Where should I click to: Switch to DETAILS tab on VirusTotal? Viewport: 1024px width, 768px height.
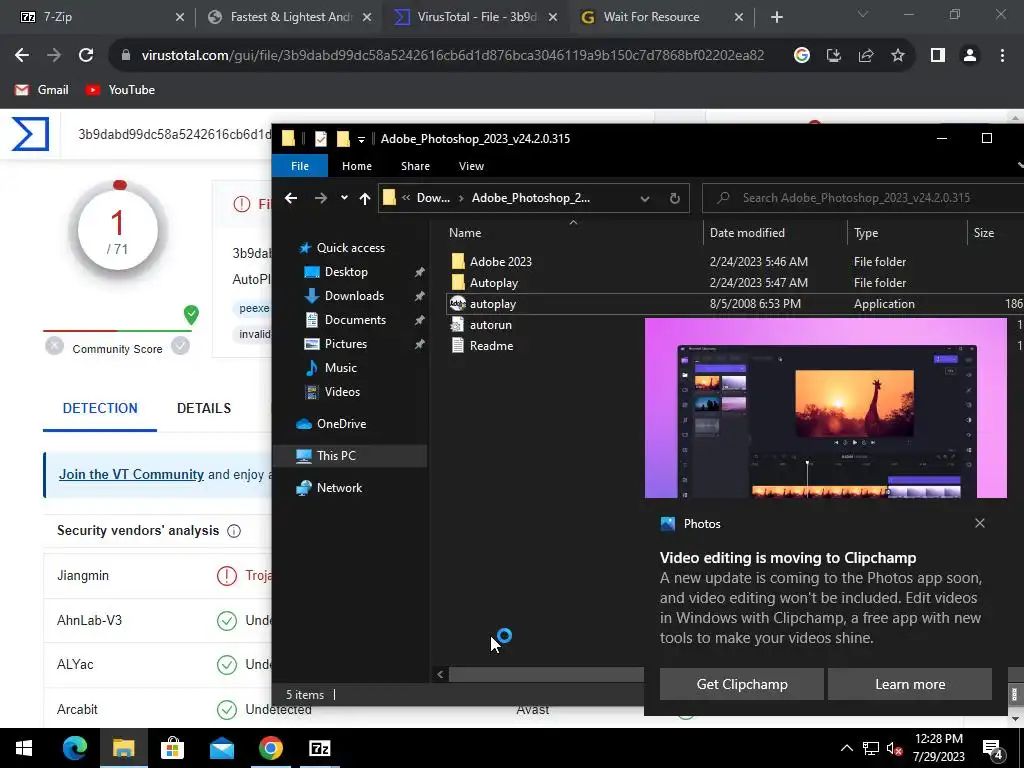(x=204, y=408)
